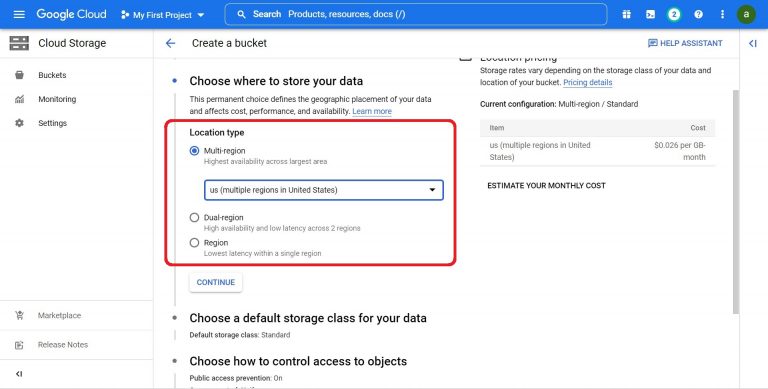Click the Monitoring chart icon

19,99
